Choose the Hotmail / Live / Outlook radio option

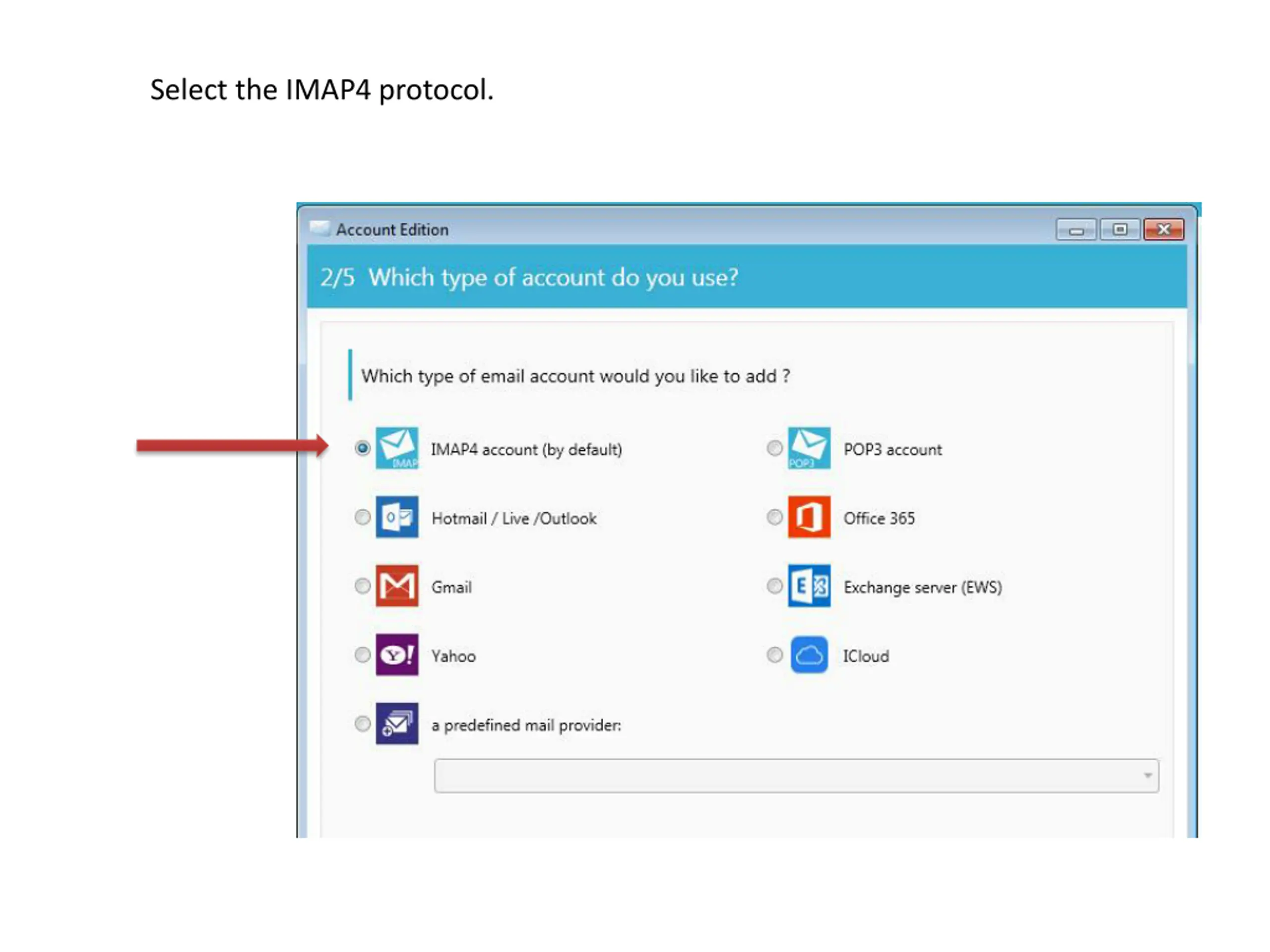click(x=362, y=517)
